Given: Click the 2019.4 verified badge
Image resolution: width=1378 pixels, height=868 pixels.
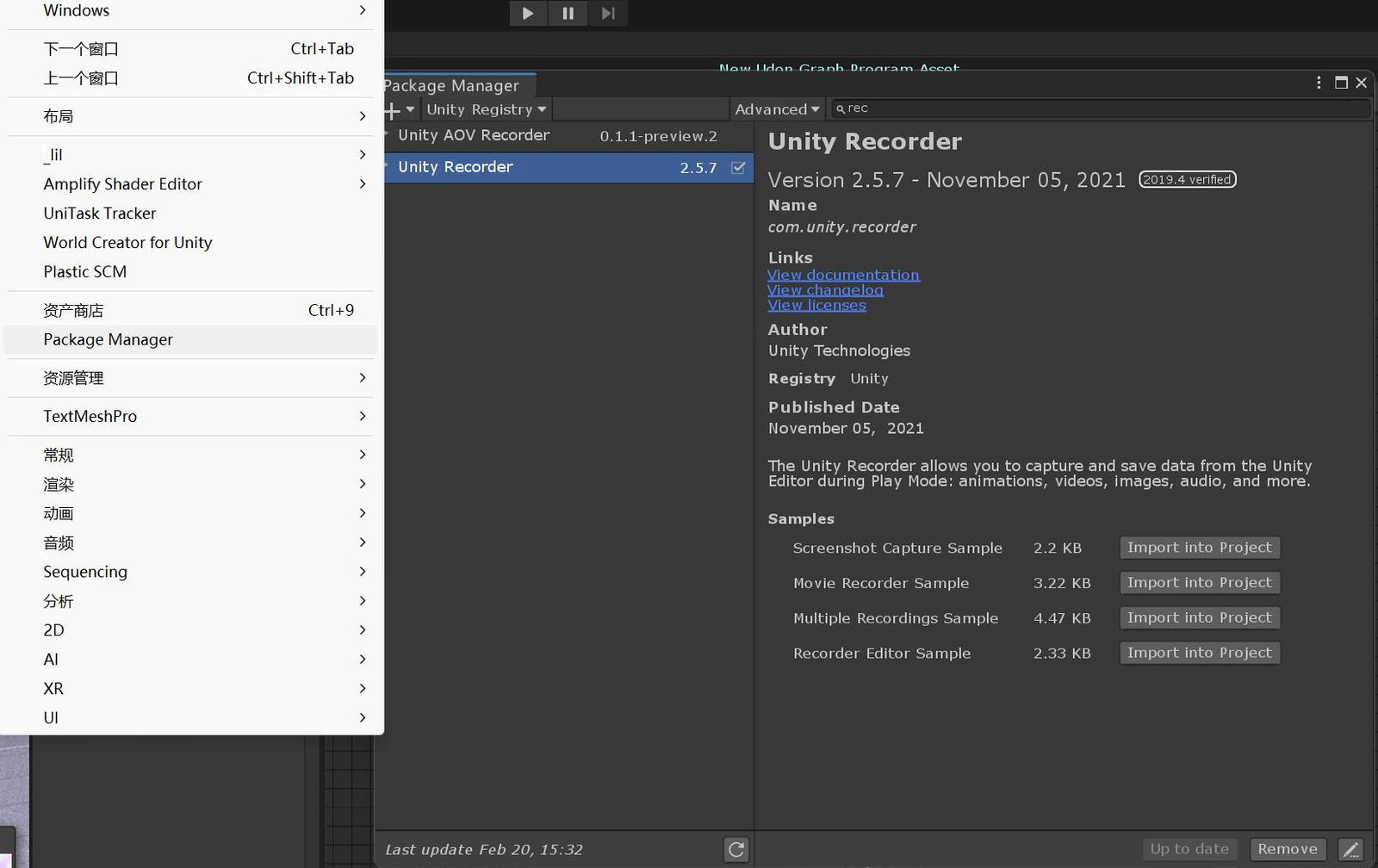Looking at the screenshot, I should click(1188, 179).
